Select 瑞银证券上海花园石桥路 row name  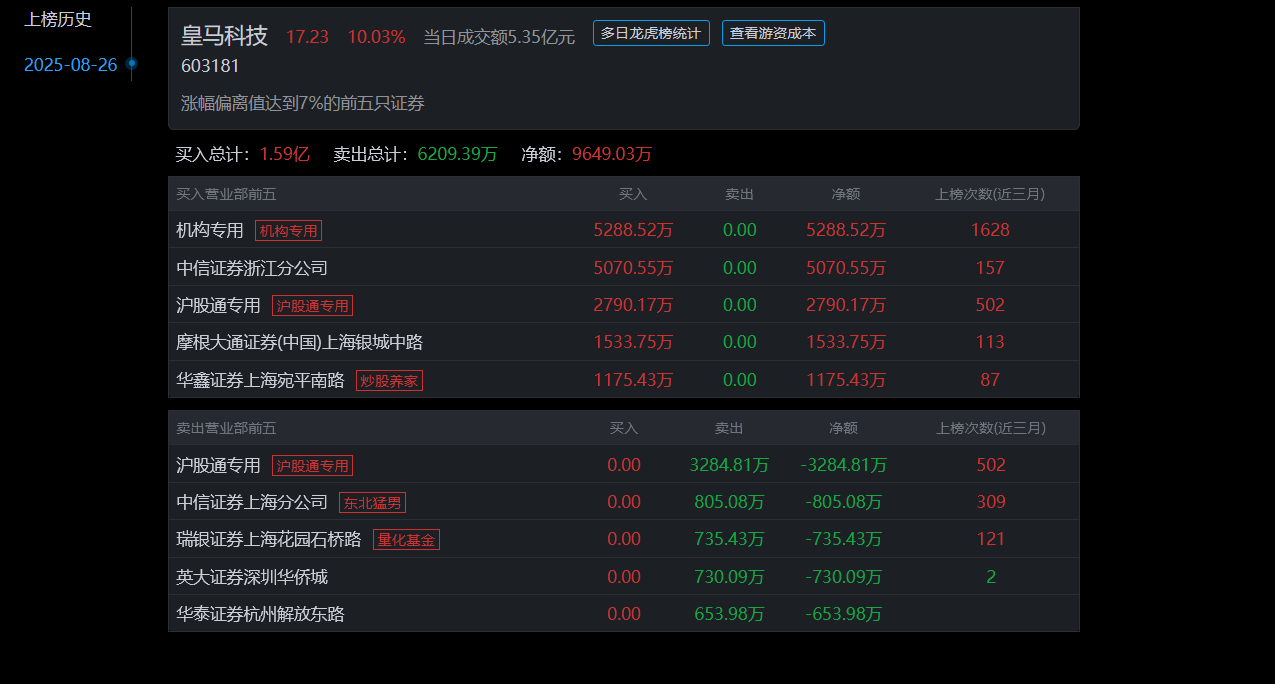pyautogui.click(x=269, y=540)
